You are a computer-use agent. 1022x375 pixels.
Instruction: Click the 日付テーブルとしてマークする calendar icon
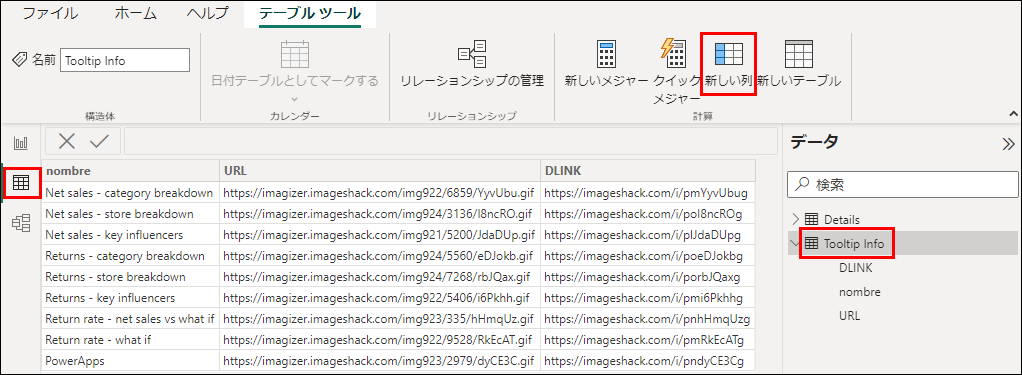tap(295, 53)
